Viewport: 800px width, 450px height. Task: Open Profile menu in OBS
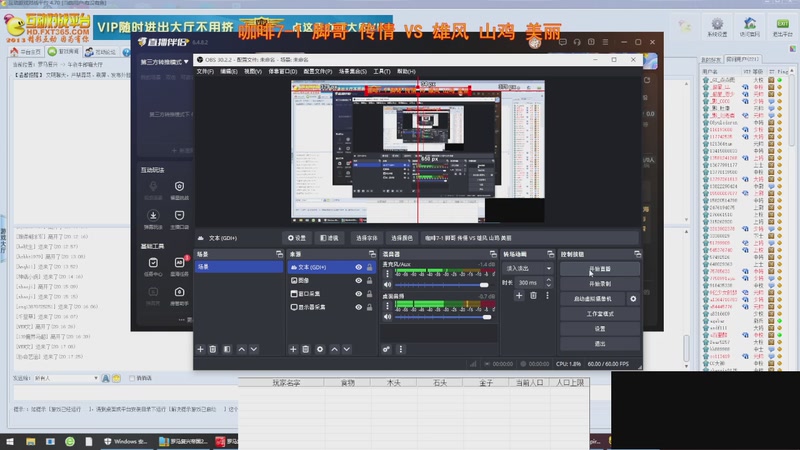tap(318, 71)
